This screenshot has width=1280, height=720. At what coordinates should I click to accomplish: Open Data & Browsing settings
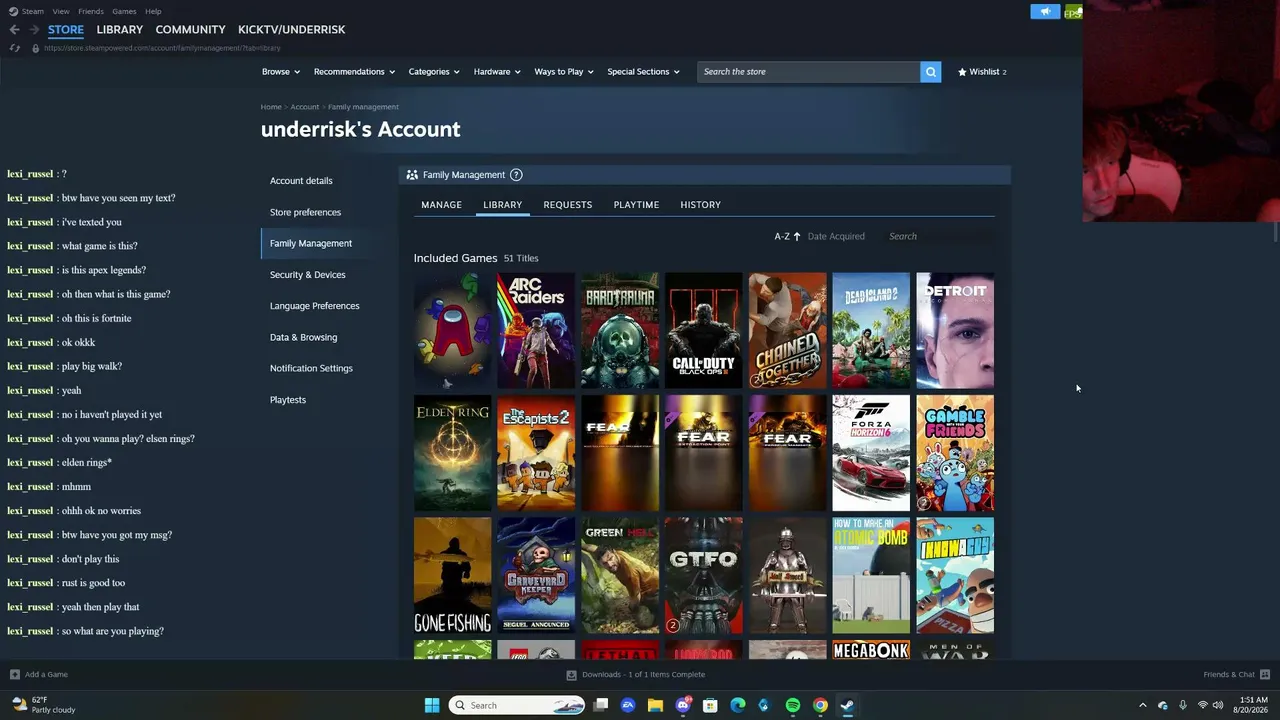[303, 337]
